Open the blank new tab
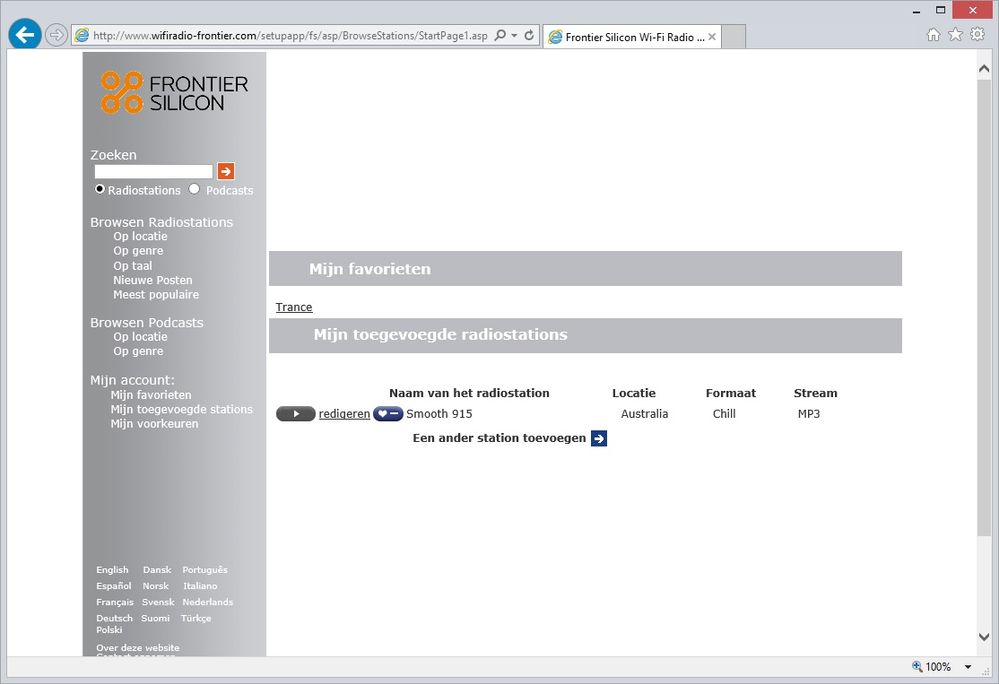 tap(734, 37)
